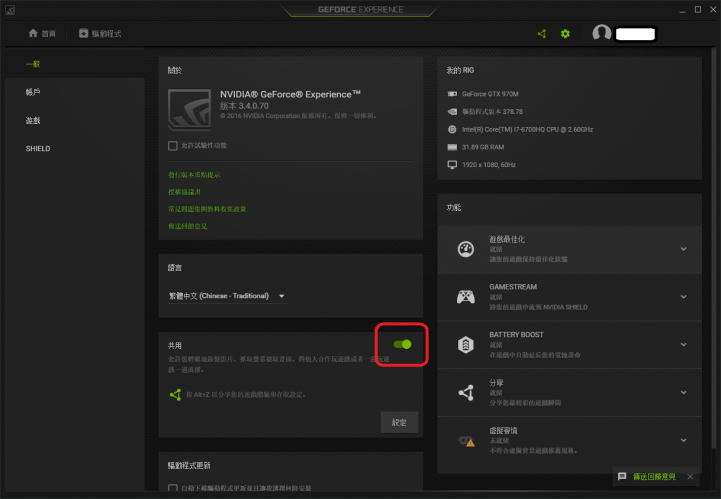Enable the 允許試驗性功能 checkbox
Viewport: 721px width, 499px height.
(x=173, y=146)
